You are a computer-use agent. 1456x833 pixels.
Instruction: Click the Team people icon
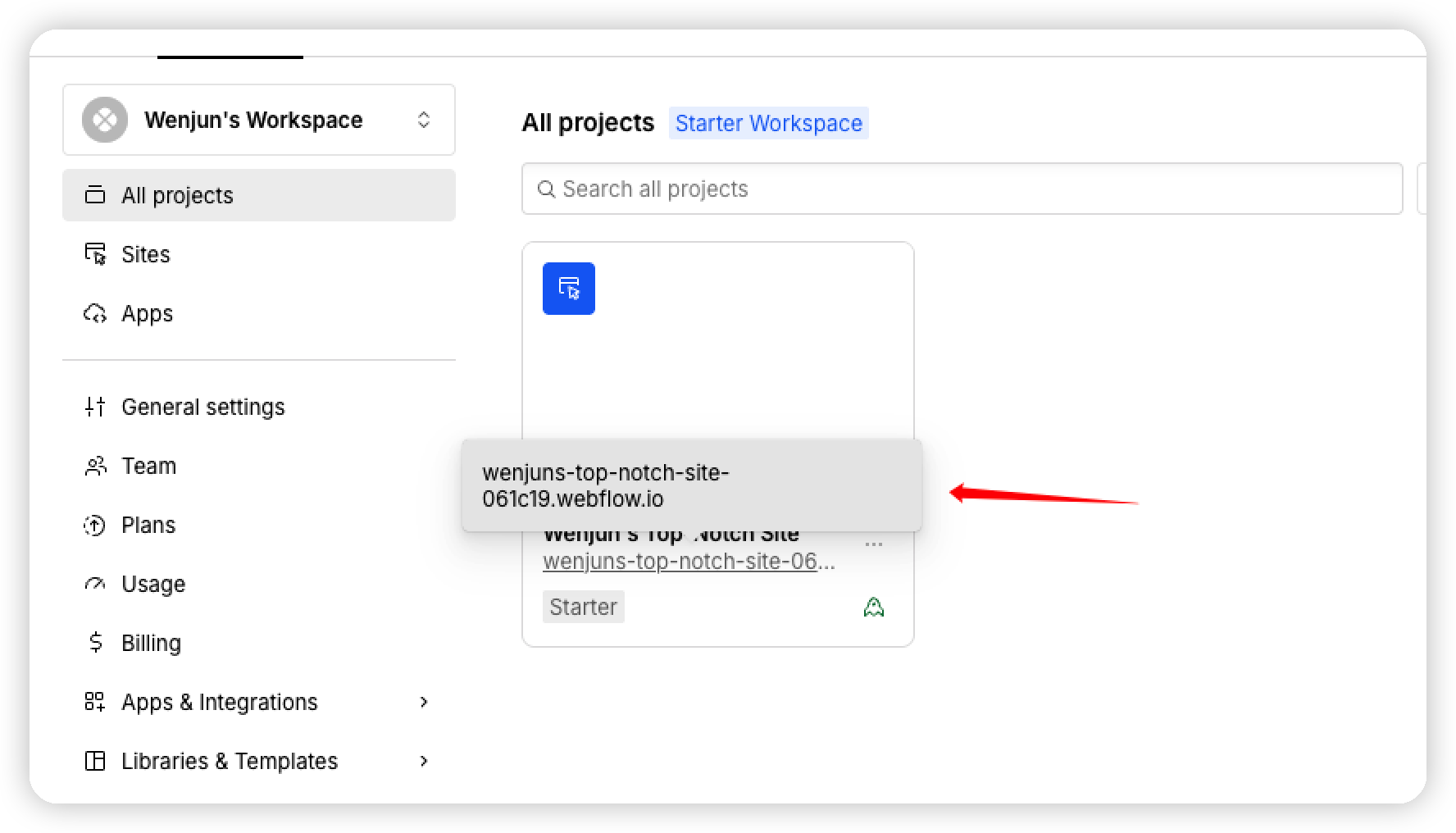(95, 466)
